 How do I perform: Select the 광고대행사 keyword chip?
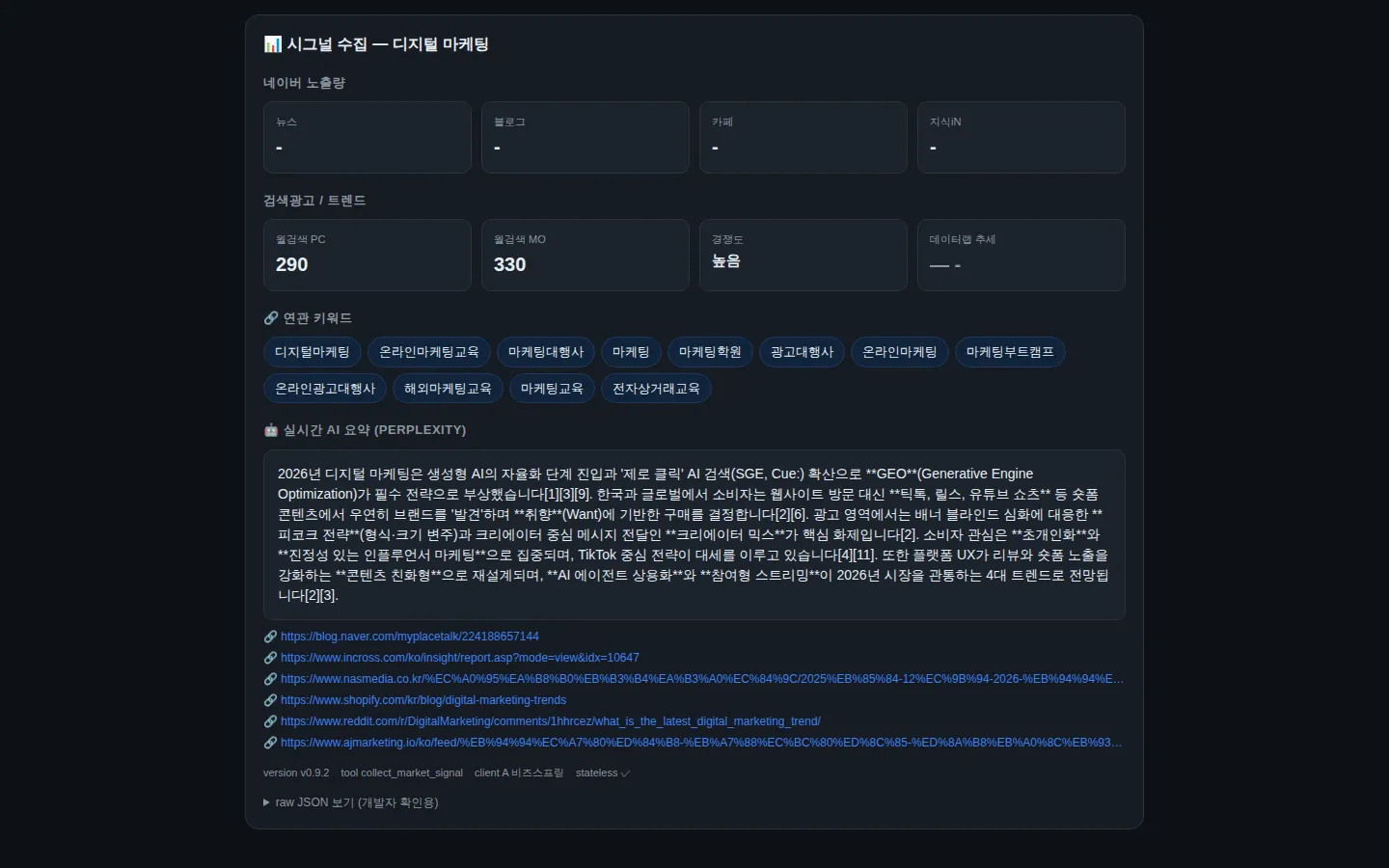coord(802,352)
